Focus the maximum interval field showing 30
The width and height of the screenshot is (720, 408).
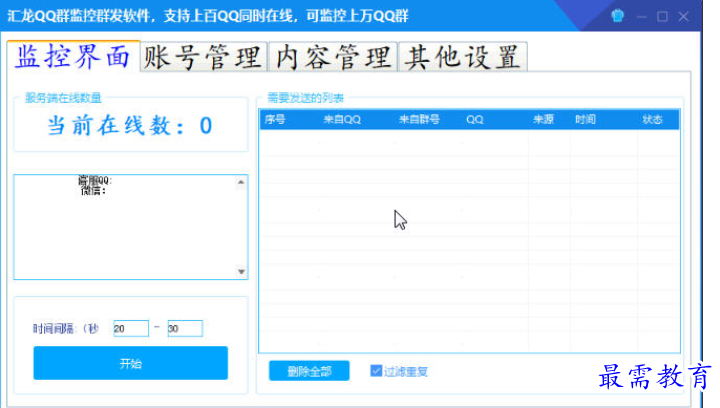coord(185,328)
